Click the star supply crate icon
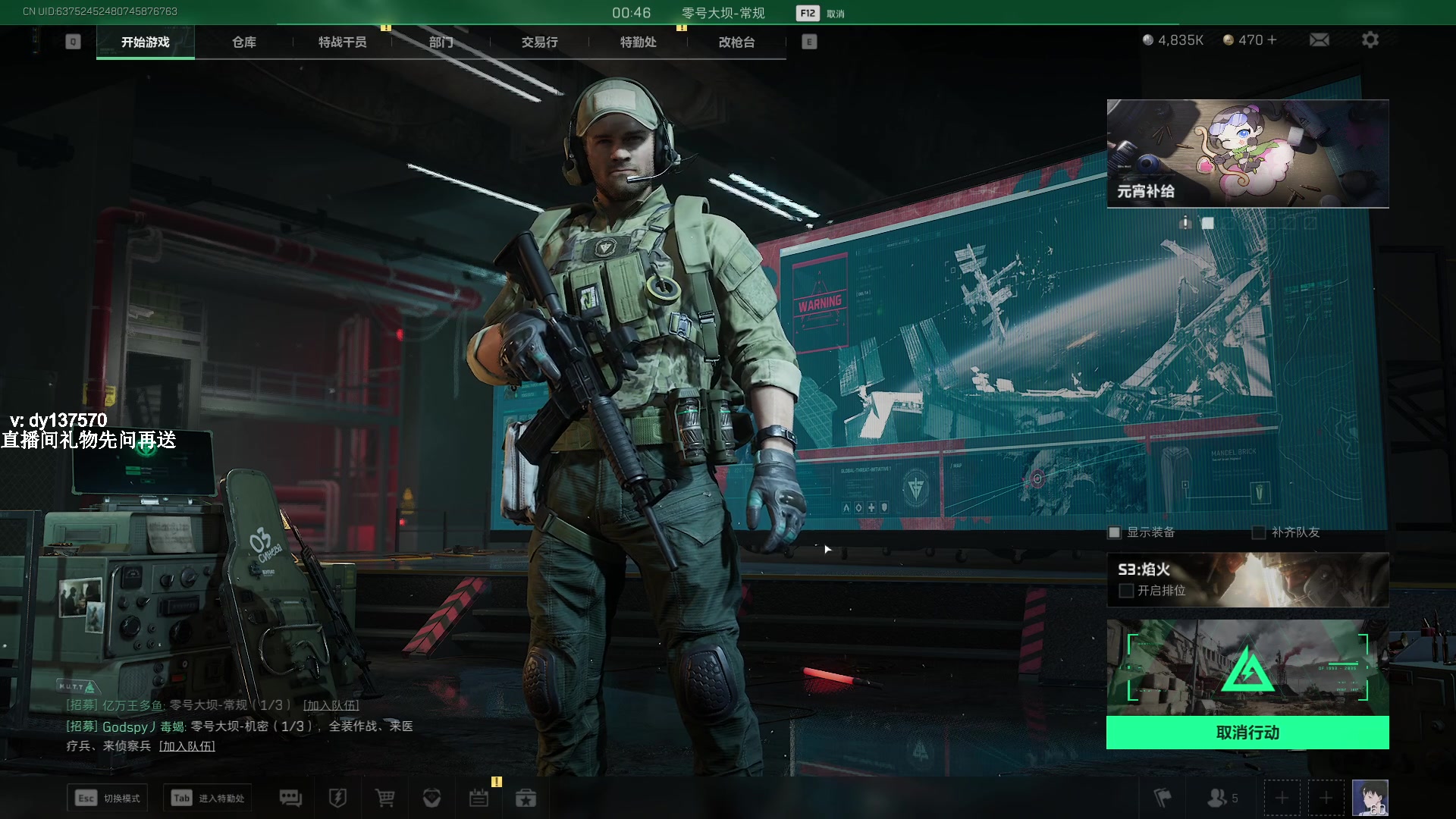Screen dimensions: 1456x819 point(526,798)
